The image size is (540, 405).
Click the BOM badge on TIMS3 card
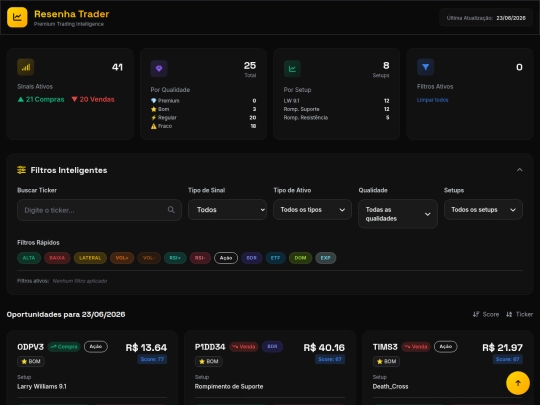(386, 362)
